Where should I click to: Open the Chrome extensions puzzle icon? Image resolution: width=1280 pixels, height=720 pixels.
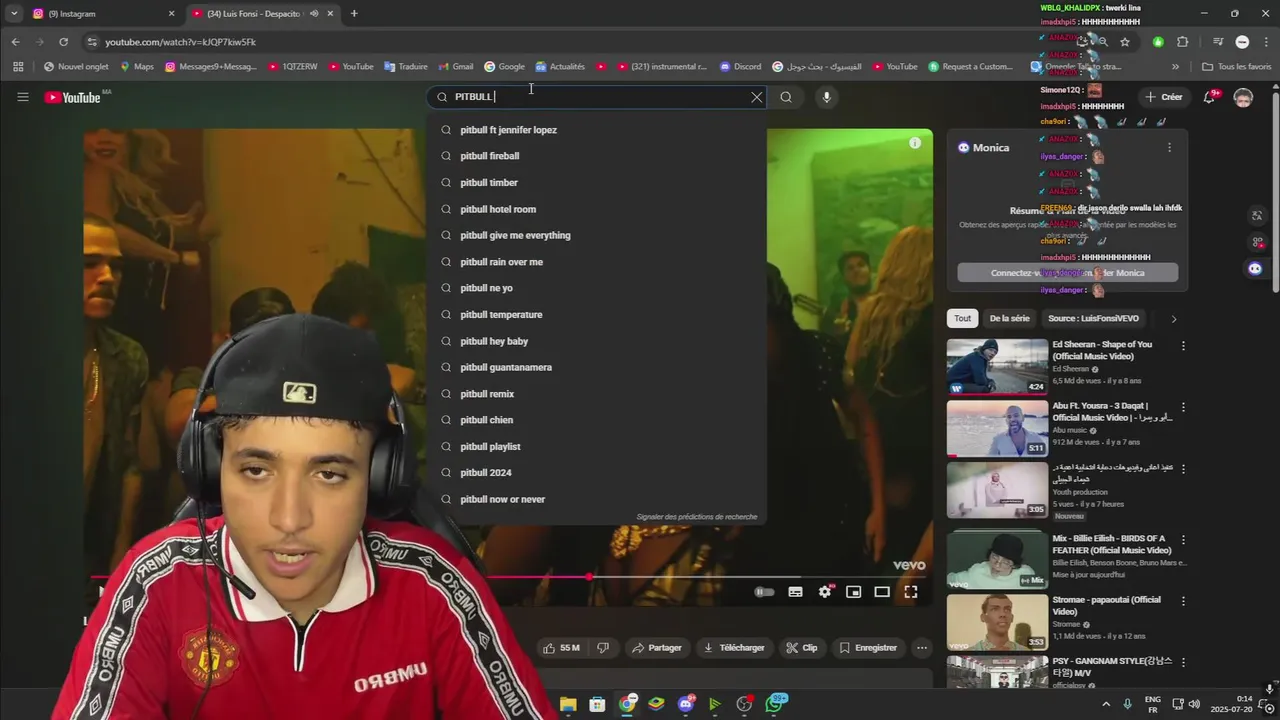pos(1183,42)
